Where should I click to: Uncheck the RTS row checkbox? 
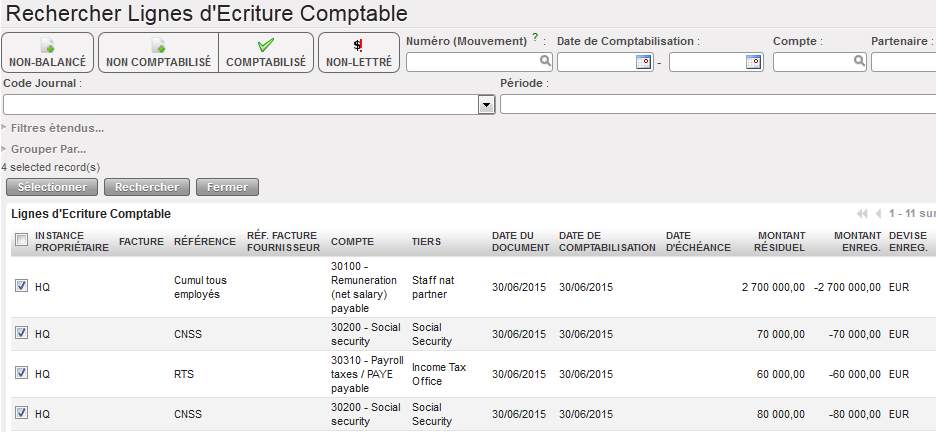click(x=21, y=374)
